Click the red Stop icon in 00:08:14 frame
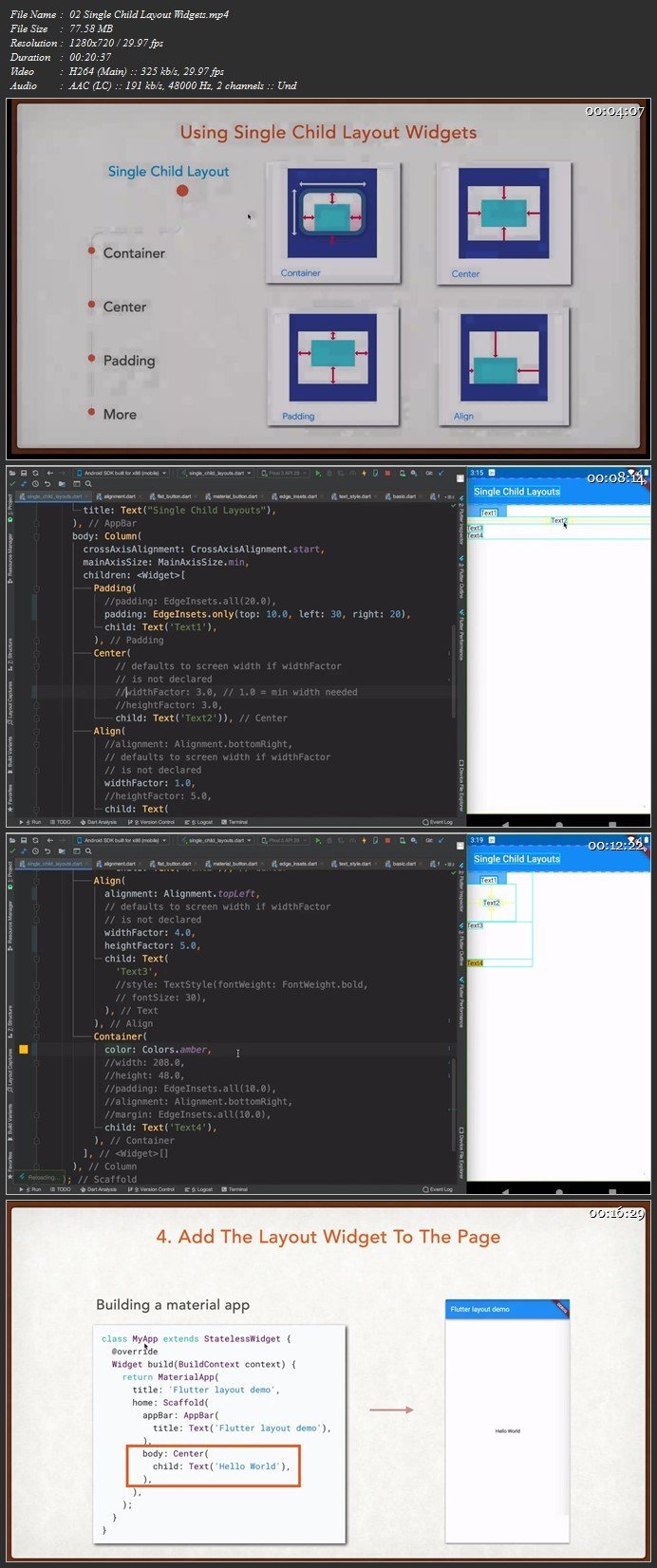Viewport: 657px width, 1568px height. point(388,472)
